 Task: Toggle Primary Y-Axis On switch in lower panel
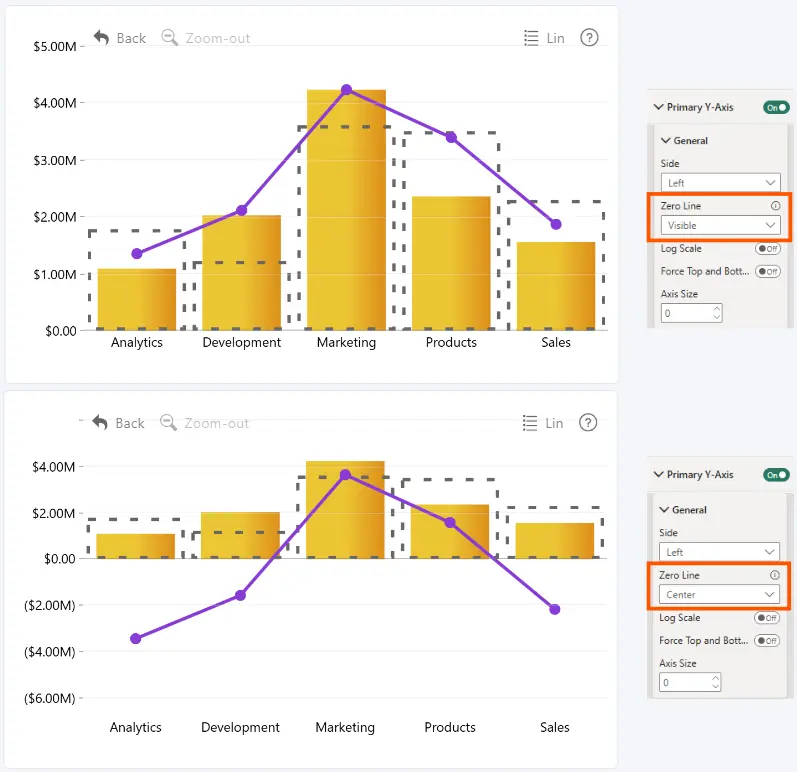pos(776,475)
